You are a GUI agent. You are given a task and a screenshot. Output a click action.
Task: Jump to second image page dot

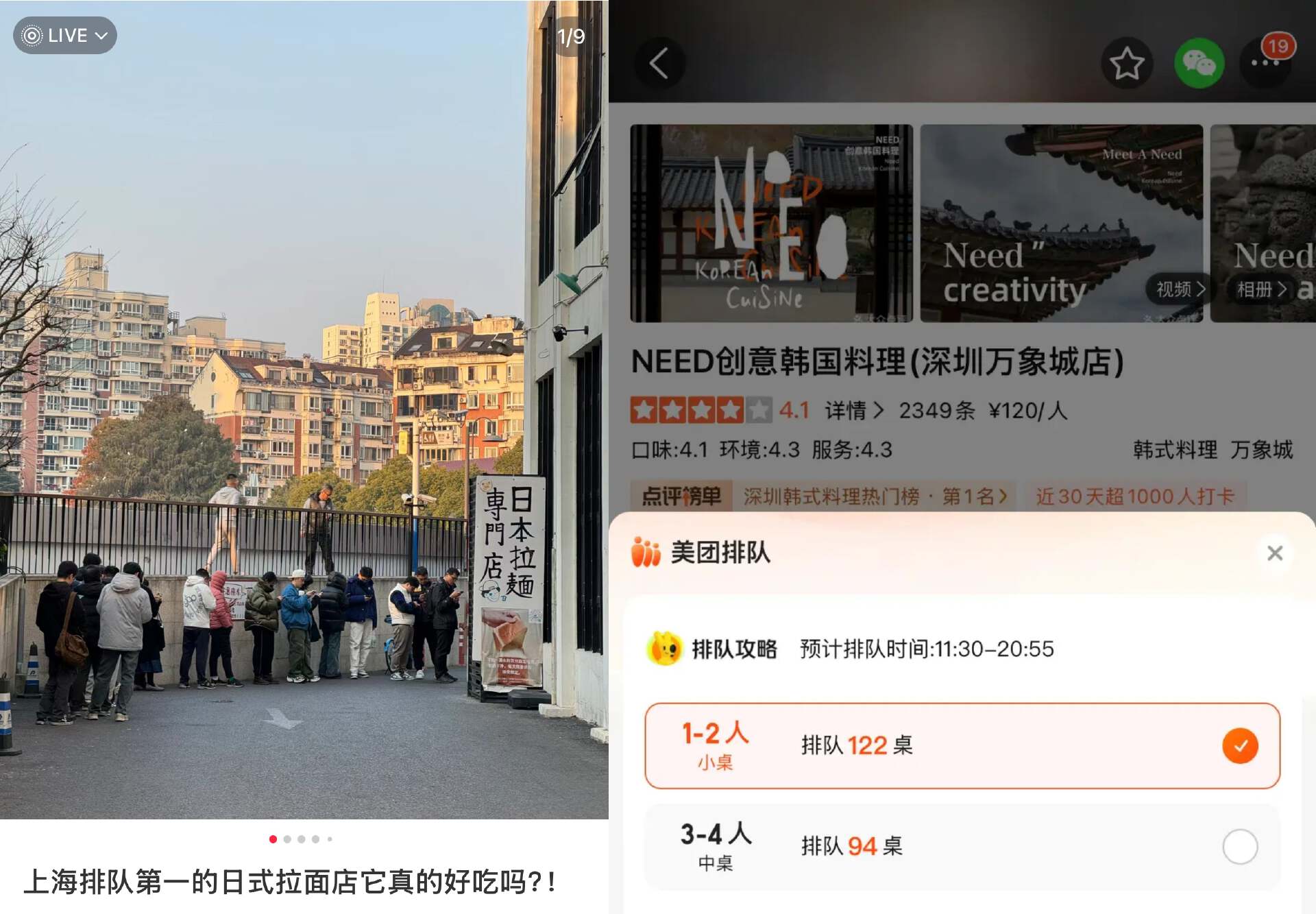pyautogui.click(x=287, y=839)
